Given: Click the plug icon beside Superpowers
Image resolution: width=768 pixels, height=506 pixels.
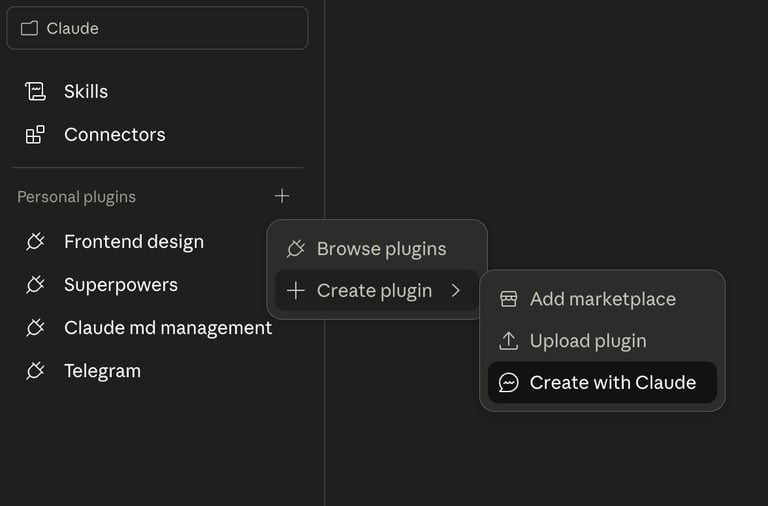Looking at the screenshot, I should (35, 285).
